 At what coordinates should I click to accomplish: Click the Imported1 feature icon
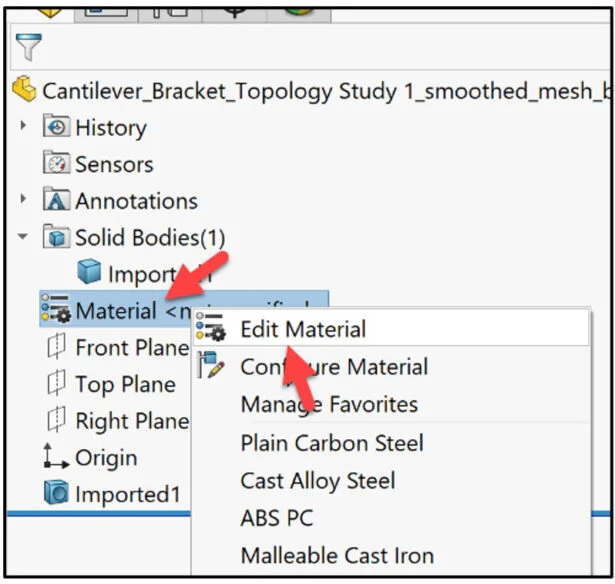coord(55,494)
